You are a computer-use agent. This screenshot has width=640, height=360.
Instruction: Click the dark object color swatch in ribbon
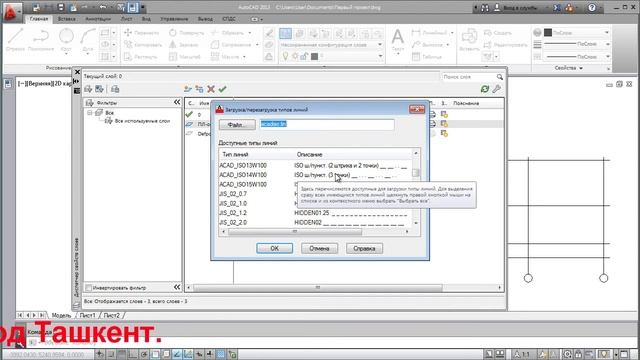[548, 33]
